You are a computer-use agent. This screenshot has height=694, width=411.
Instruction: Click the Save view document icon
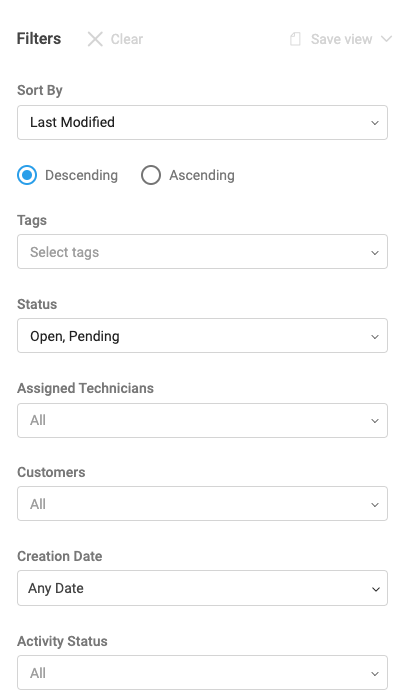pyautogui.click(x=295, y=39)
